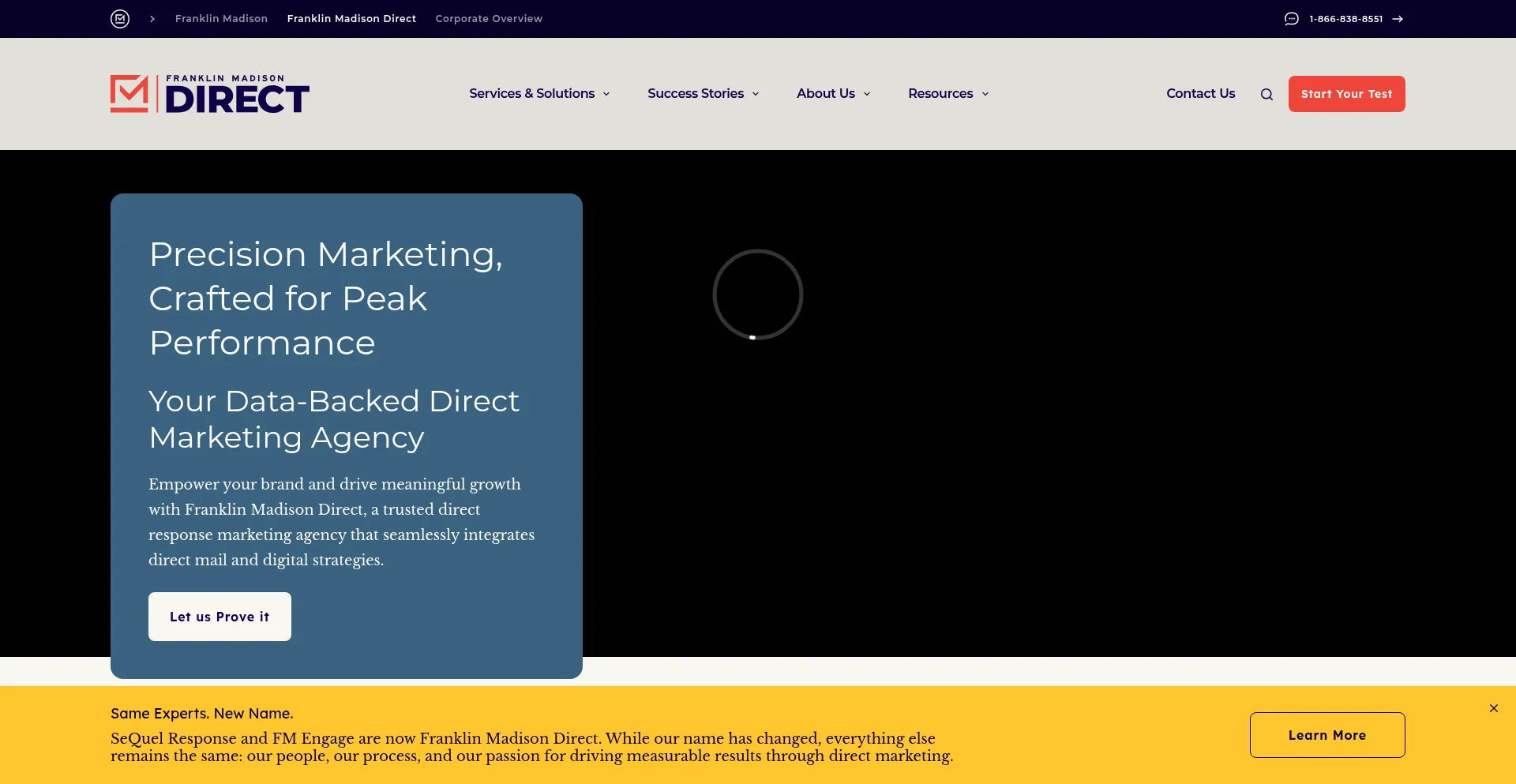Viewport: 1516px width, 784px height.
Task: Click the arrow icon after the phone number
Action: point(1398,19)
